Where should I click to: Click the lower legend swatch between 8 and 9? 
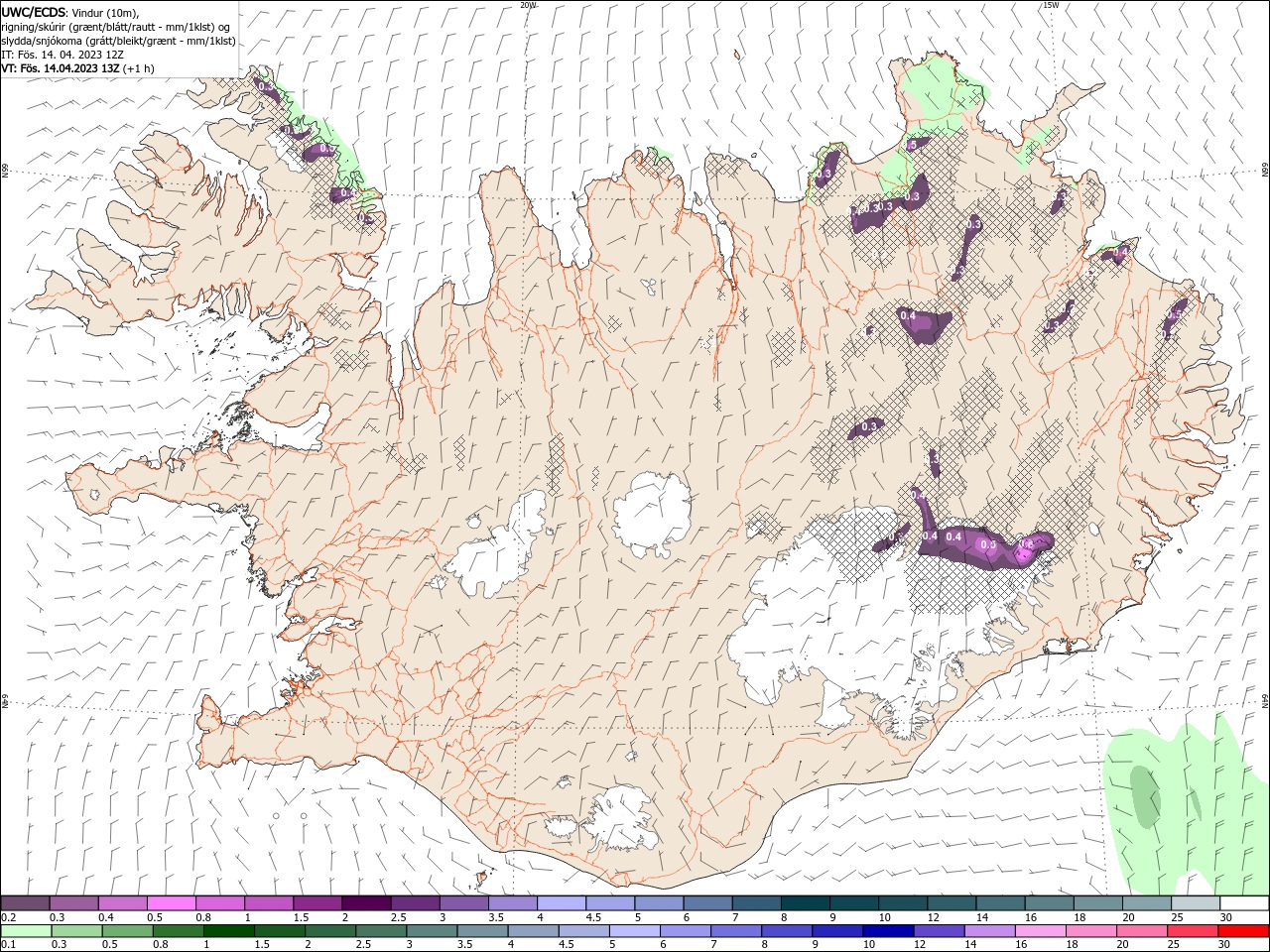pyautogui.click(x=786, y=931)
